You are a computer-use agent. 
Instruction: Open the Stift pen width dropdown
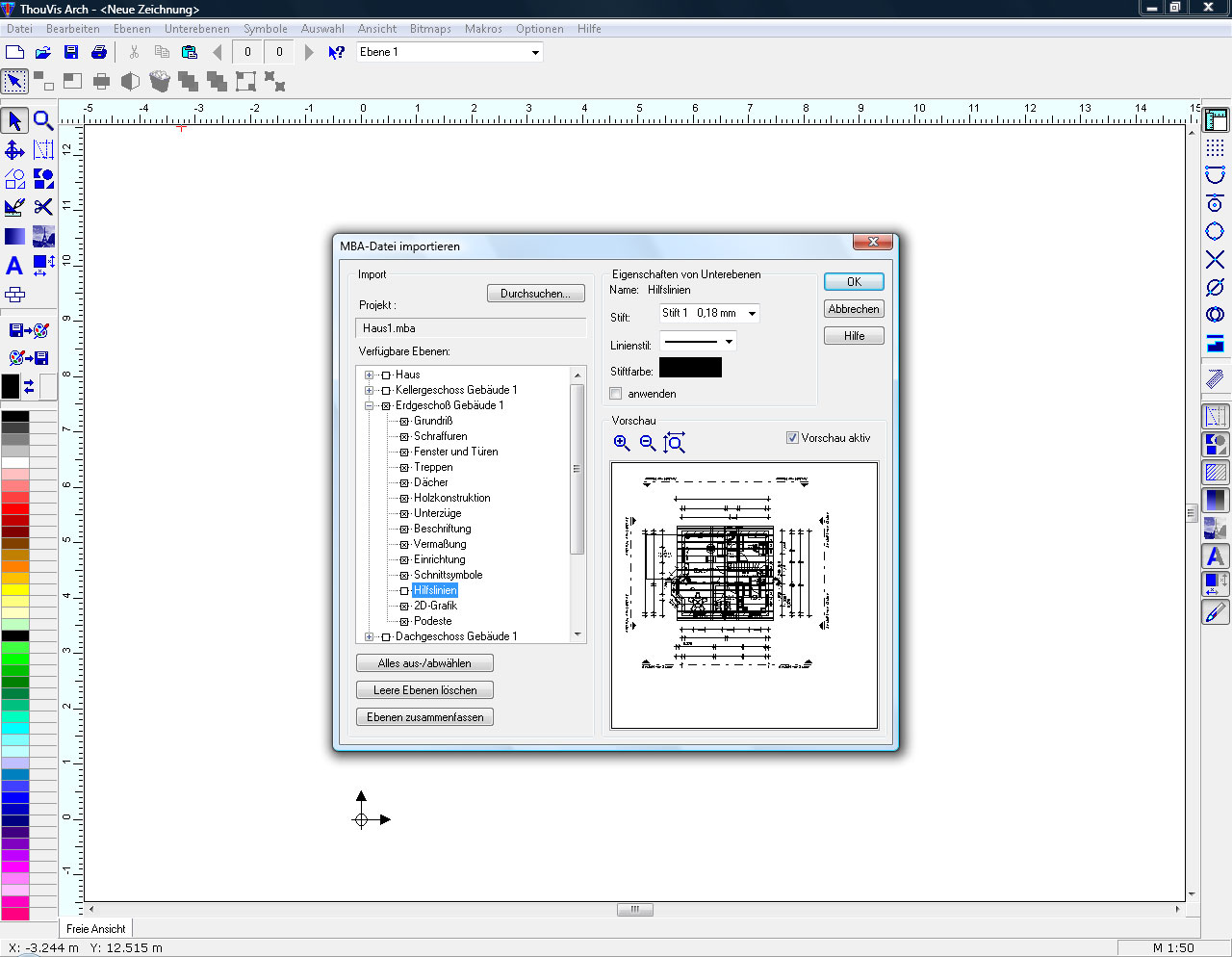click(x=752, y=314)
